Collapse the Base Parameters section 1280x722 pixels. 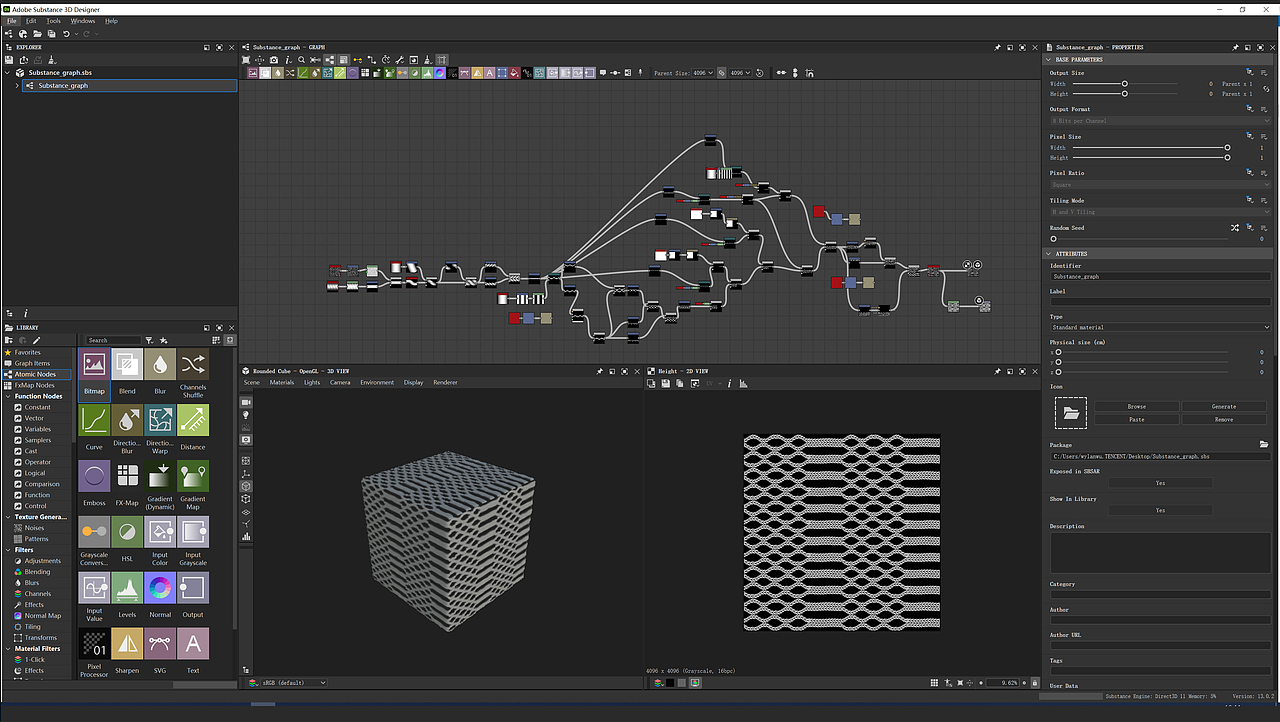coord(1049,59)
